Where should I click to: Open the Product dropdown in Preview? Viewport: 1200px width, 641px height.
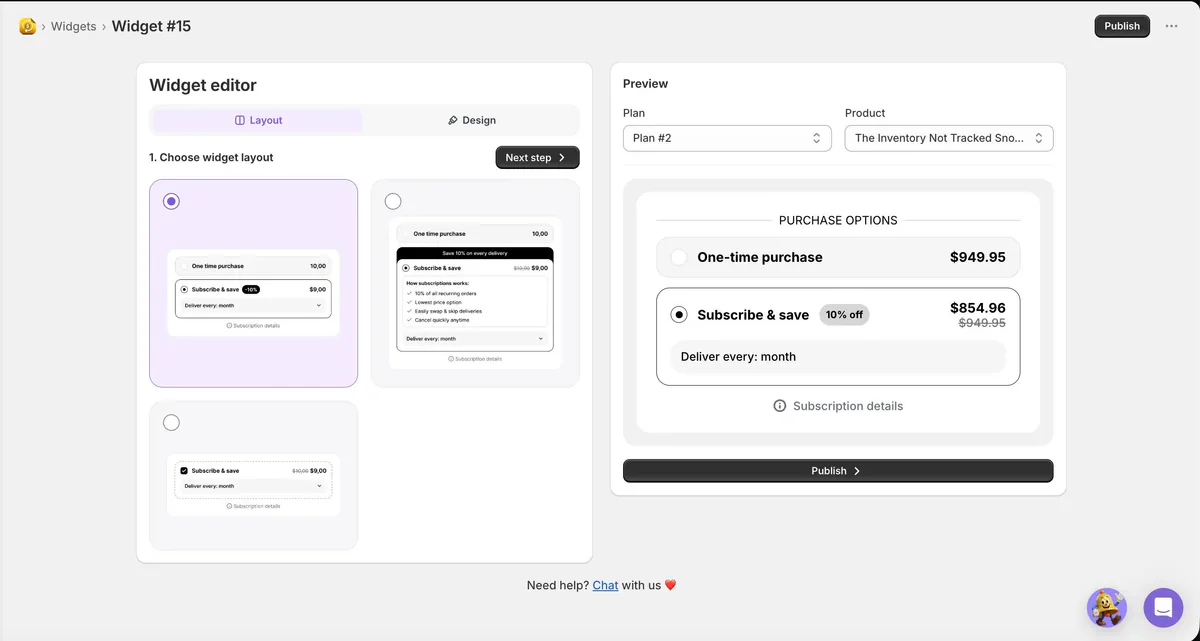tap(949, 138)
